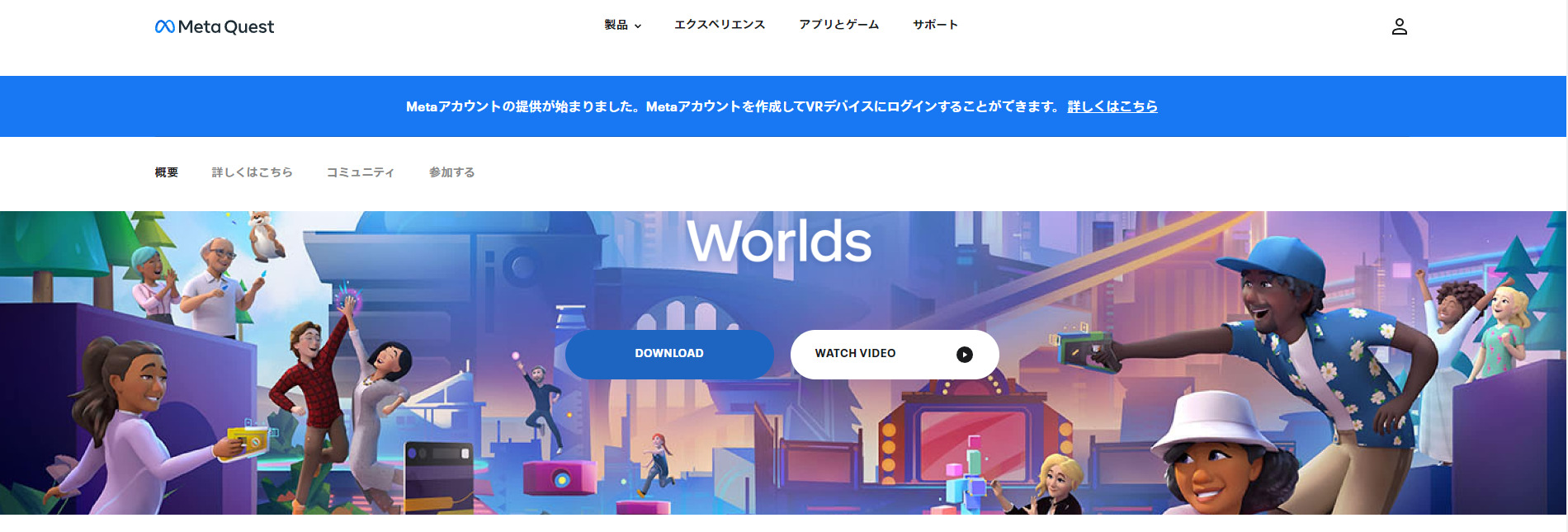Select the 概要 tab
Screen dimensions: 1568x532
[x=167, y=172]
